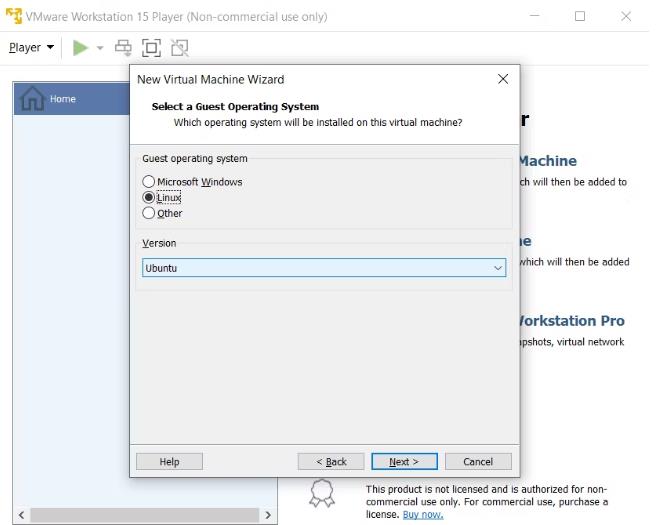Click the green Power On play icon
This screenshot has height=525, width=657.
(x=80, y=48)
